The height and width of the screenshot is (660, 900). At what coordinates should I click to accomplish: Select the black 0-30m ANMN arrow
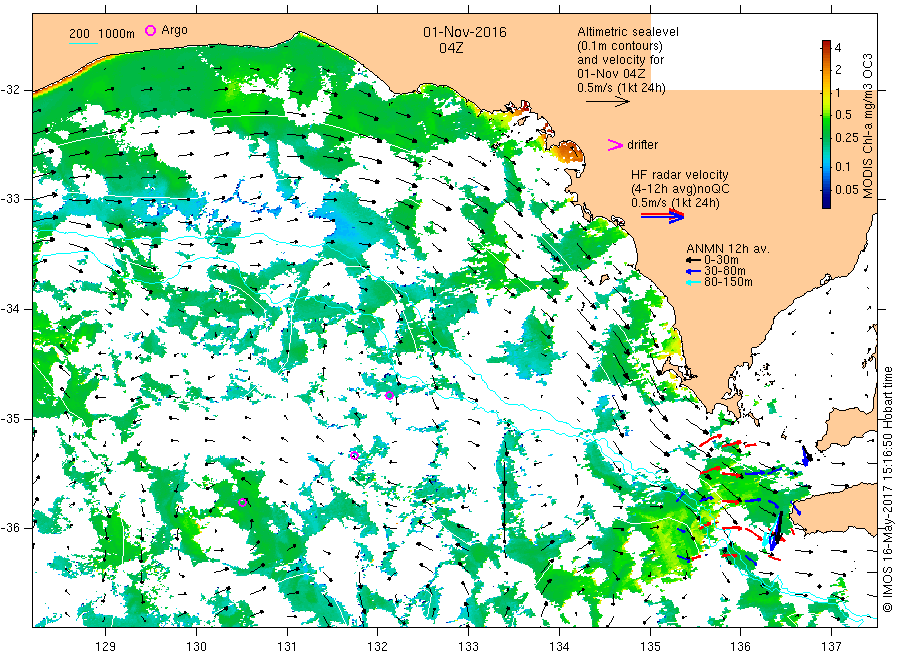point(692,260)
